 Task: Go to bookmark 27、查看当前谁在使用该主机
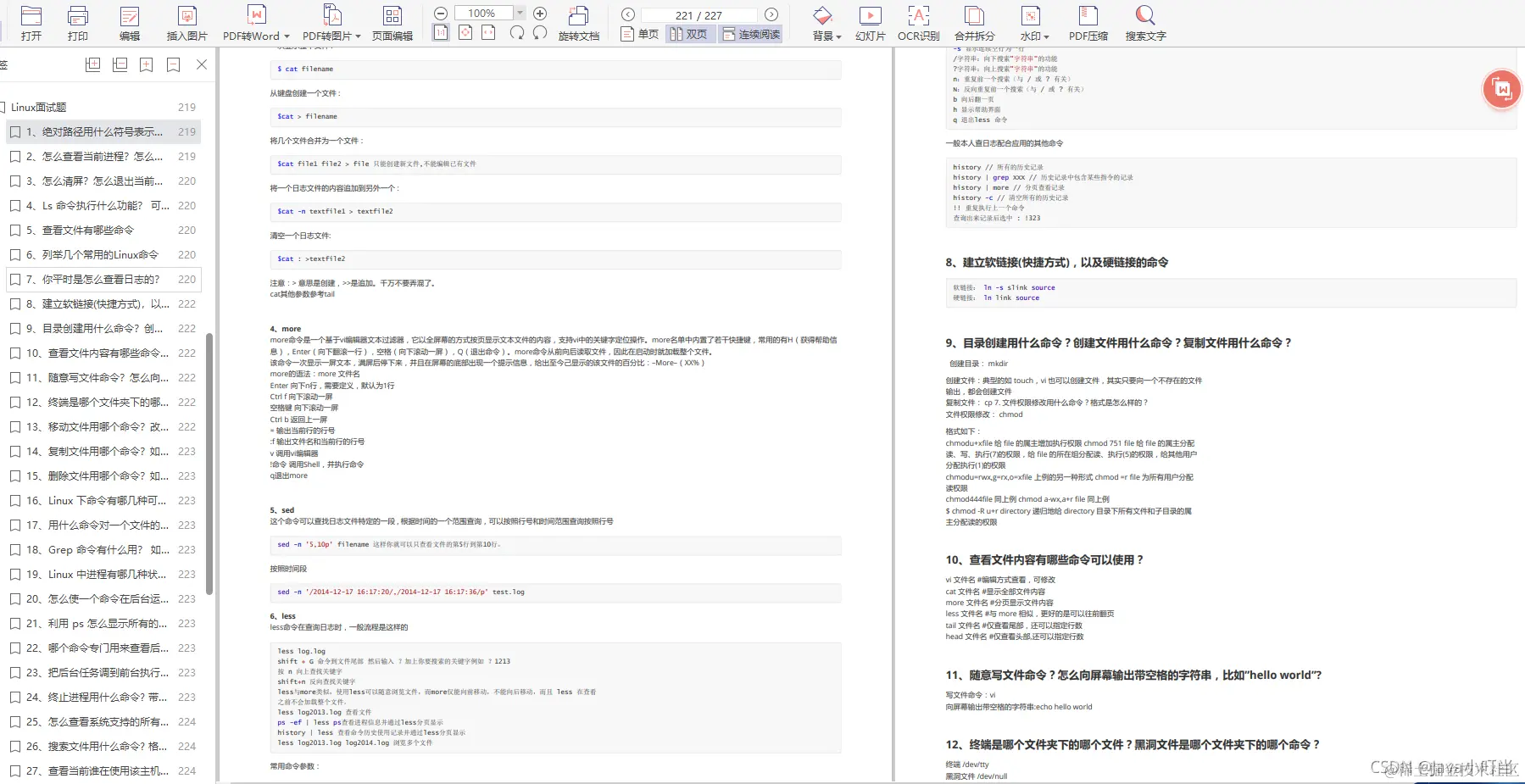point(103,770)
